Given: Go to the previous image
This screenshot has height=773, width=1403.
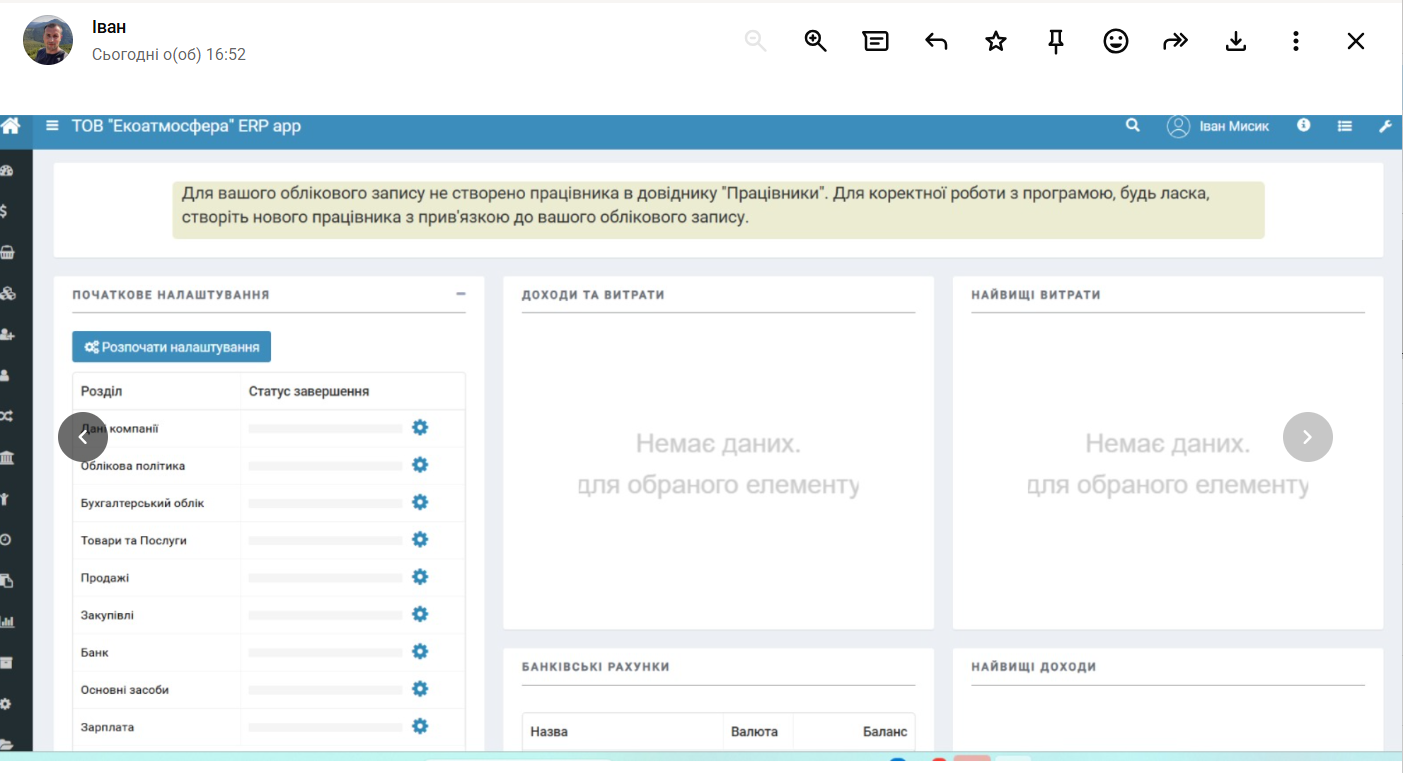Looking at the screenshot, I should pos(83,437).
